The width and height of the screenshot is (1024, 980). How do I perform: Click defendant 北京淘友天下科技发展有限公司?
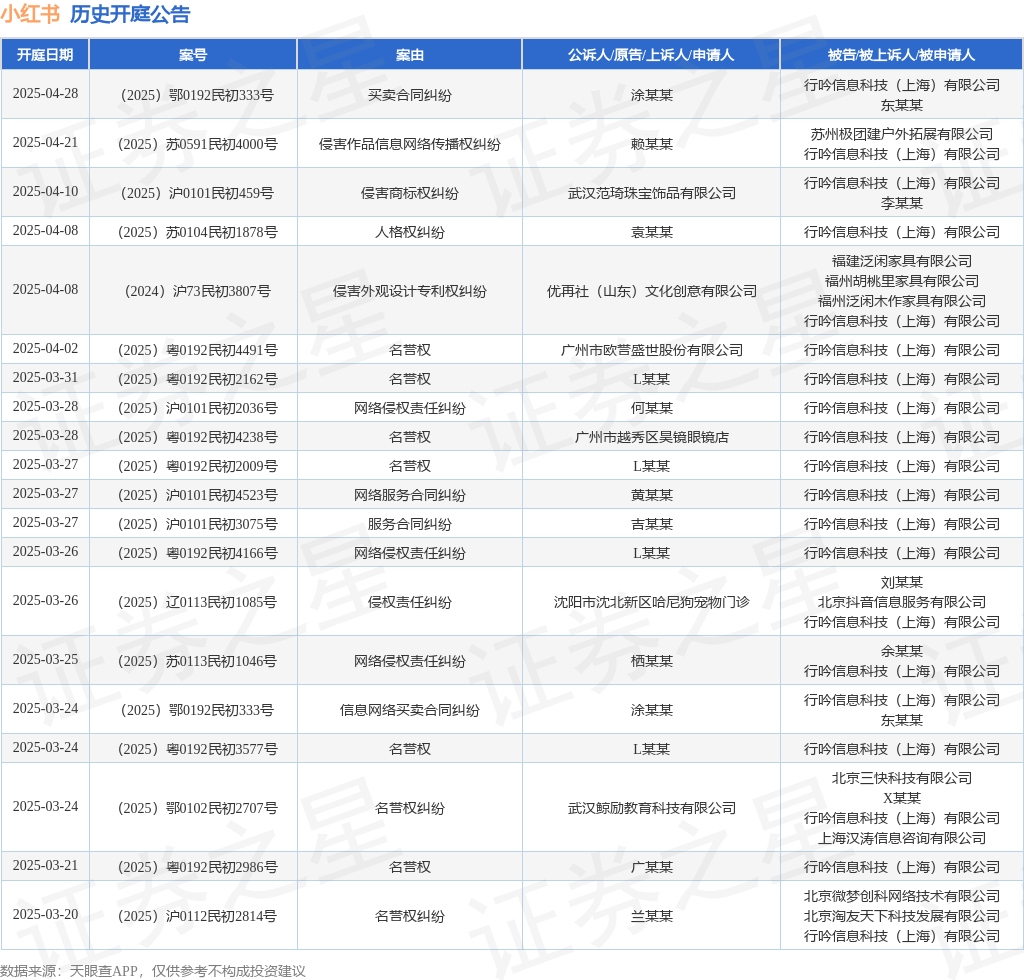click(x=901, y=916)
